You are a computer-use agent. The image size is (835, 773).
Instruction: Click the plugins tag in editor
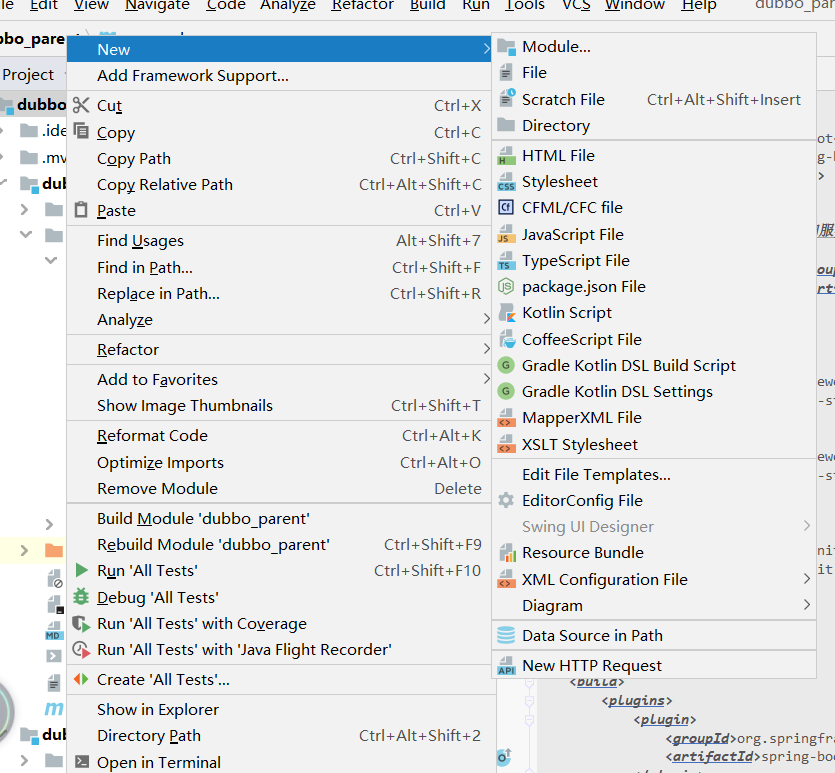pyautogui.click(x=637, y=701)
